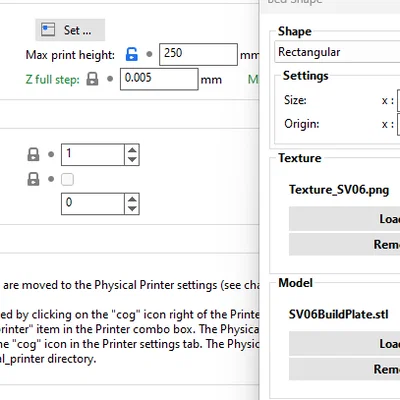Click the gray padlock beside Z full step
This screenshot has height=400, width=400.
[92, 79]
